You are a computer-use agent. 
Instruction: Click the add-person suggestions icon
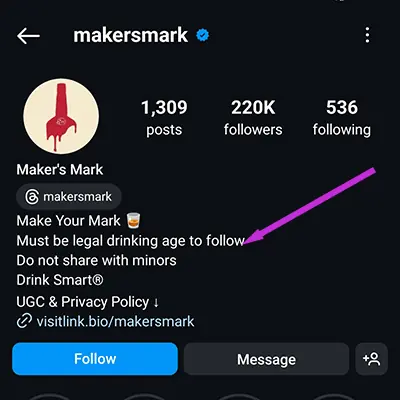tap(371, 359)
